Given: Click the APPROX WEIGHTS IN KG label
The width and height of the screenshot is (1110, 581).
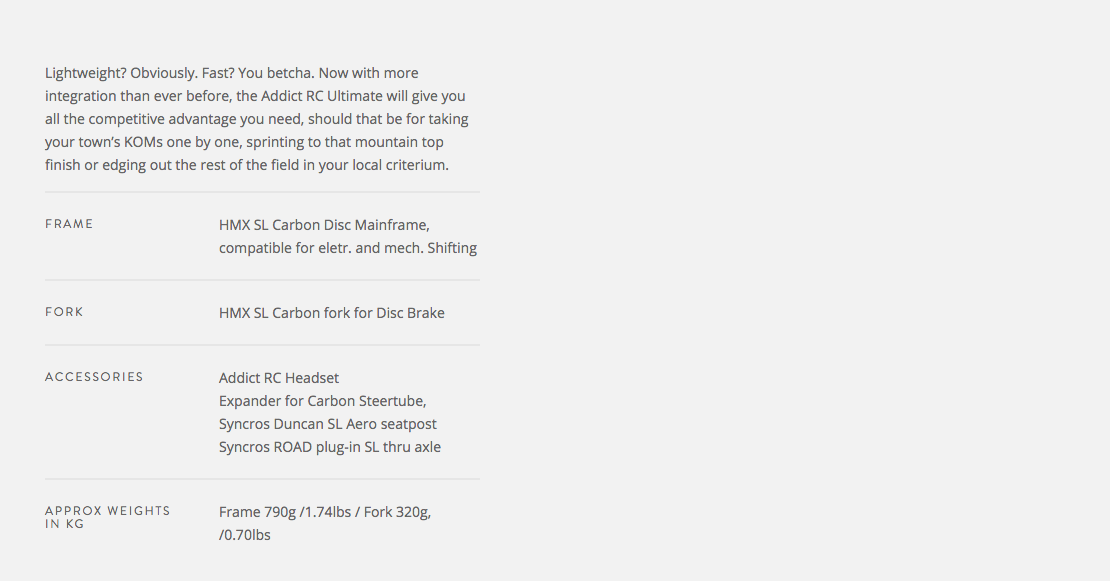Looking at the screenshot, I should (107, 517).
